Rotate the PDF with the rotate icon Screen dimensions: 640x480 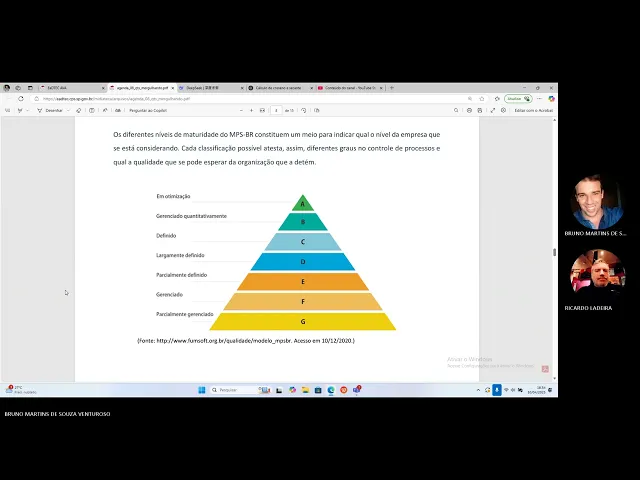[304, 111]
